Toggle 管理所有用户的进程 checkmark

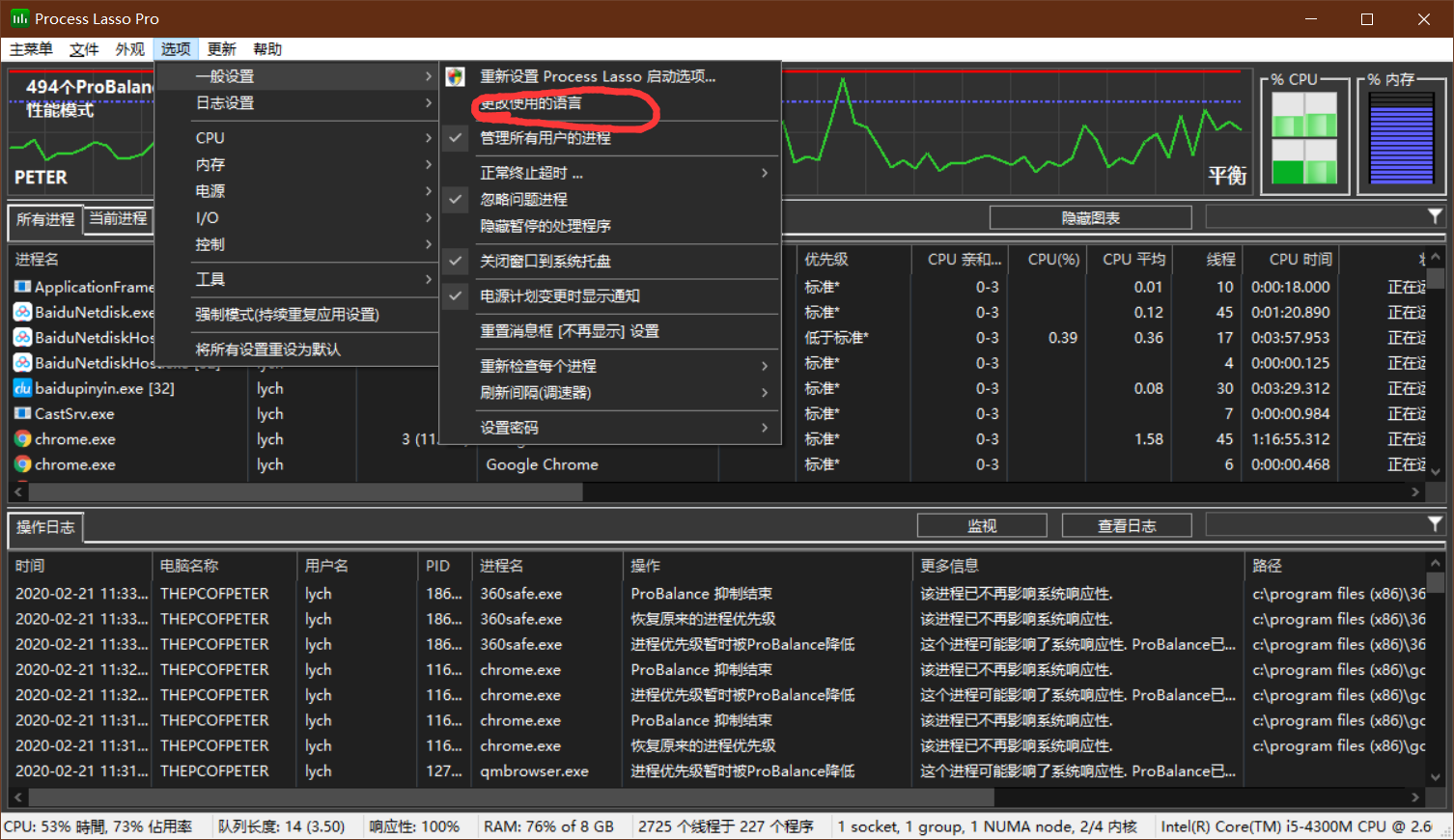tap(456, 138)
